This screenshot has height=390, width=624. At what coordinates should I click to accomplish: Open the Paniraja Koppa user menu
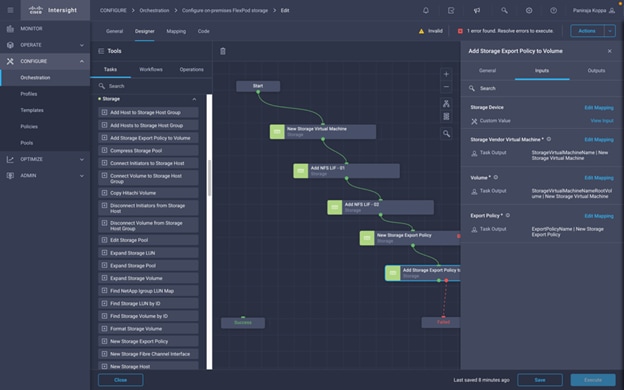click(594, 10)
